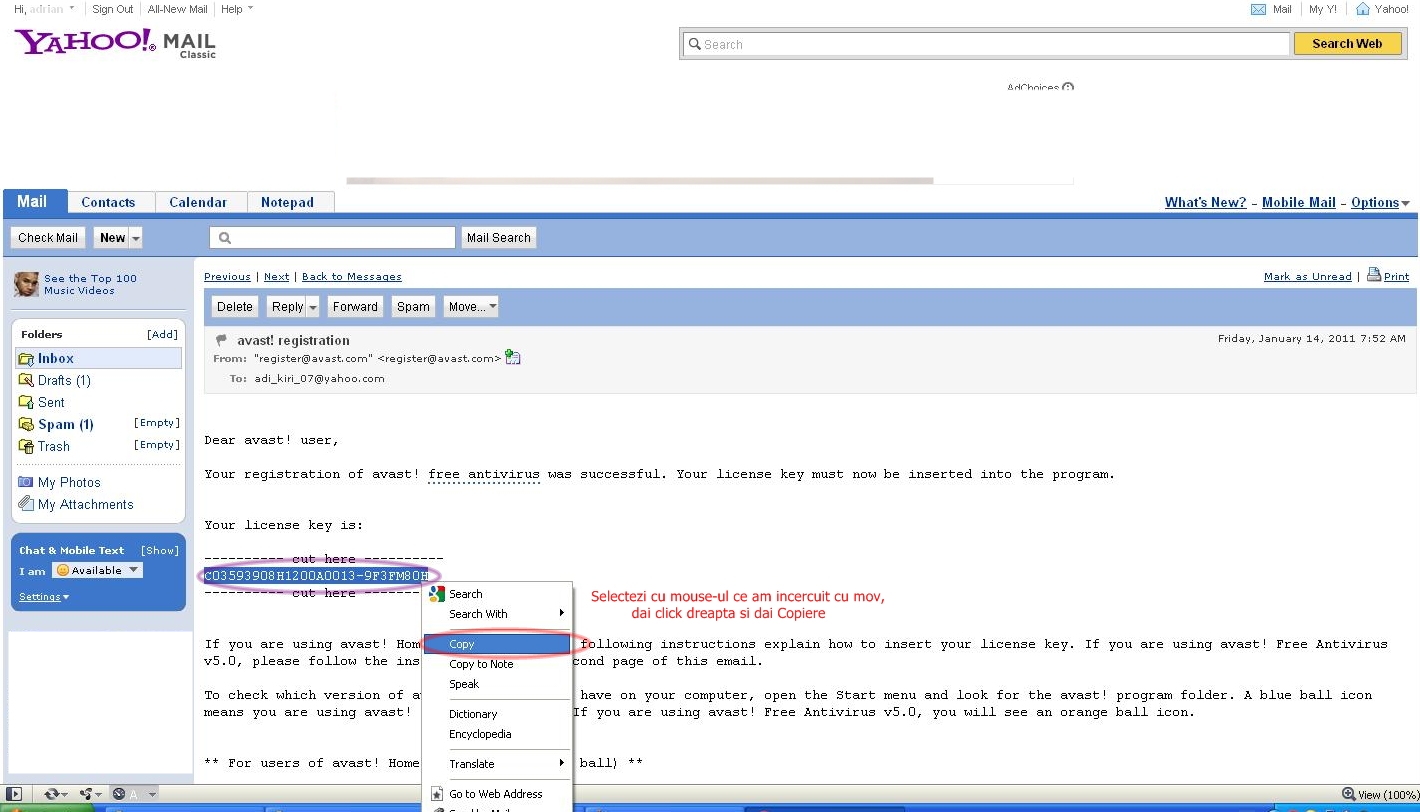This screenshot has height=812, width=1420.
Task: Click the Delete button
Action: (x=235, y=307)
